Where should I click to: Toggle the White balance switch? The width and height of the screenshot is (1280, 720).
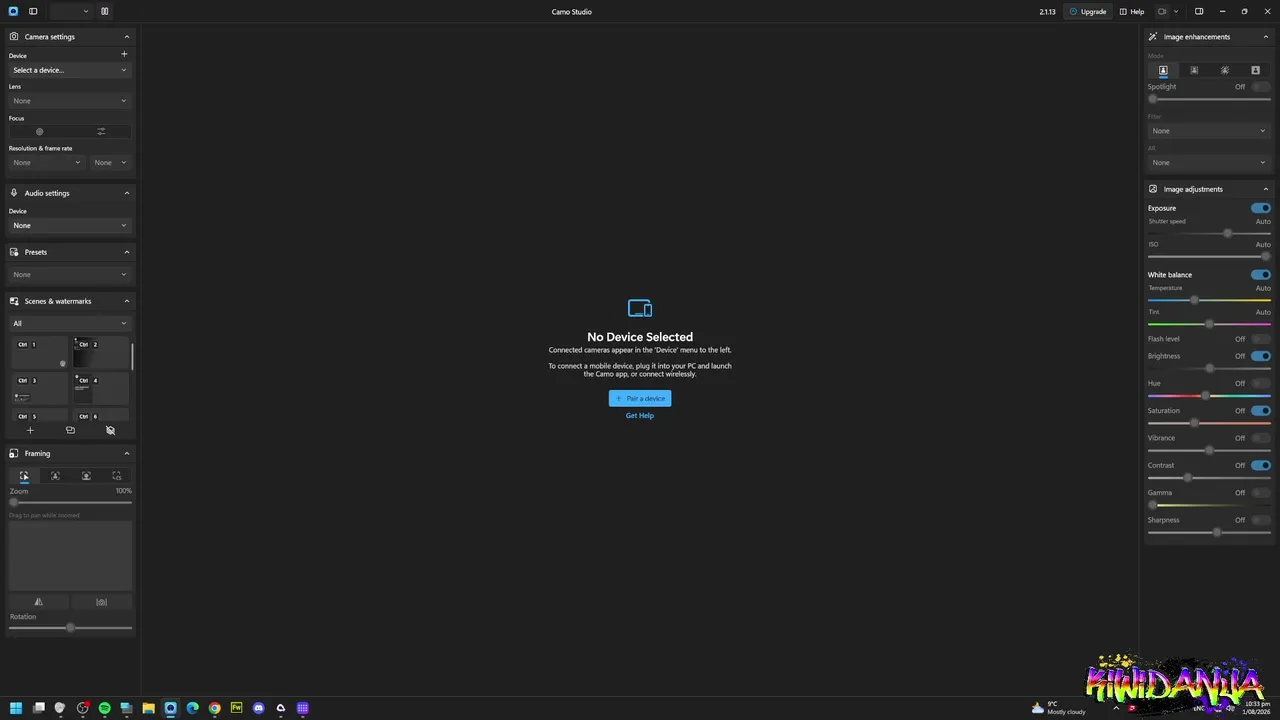pos(1261,275)
